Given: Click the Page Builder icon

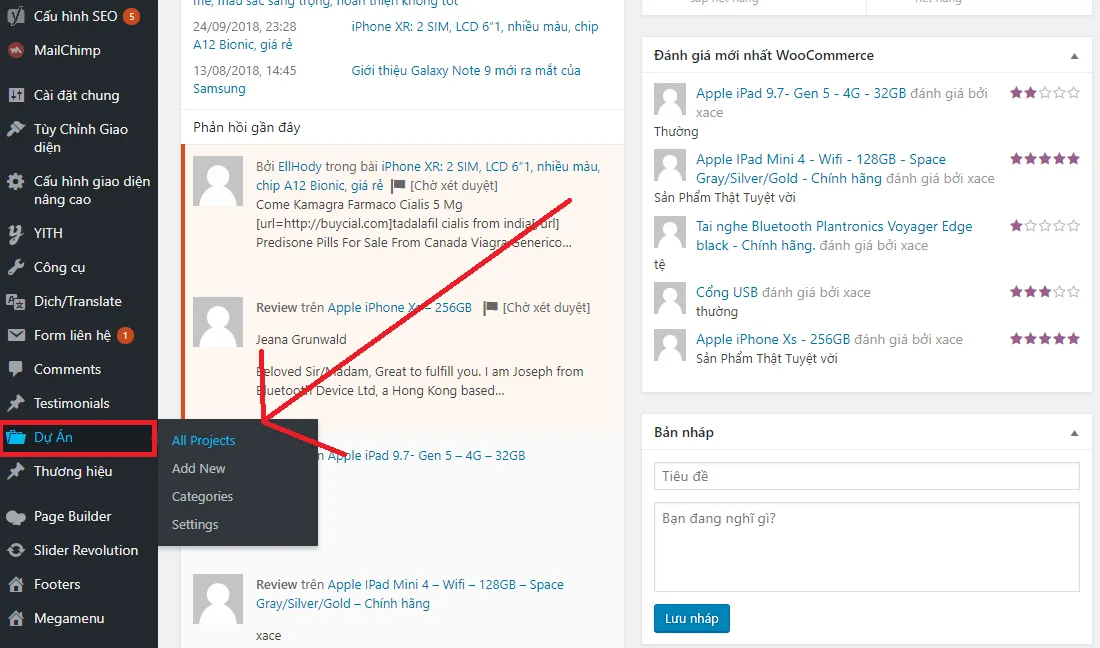Looking at the screenshot, I should coord(15,517).
